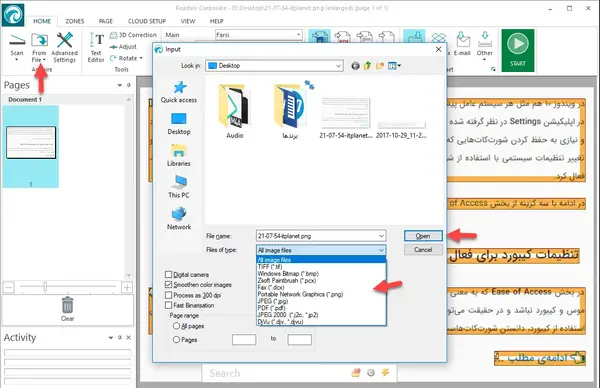Choose DjVu (*.djv, *.djvu) file type

click(x=321, y=322)
